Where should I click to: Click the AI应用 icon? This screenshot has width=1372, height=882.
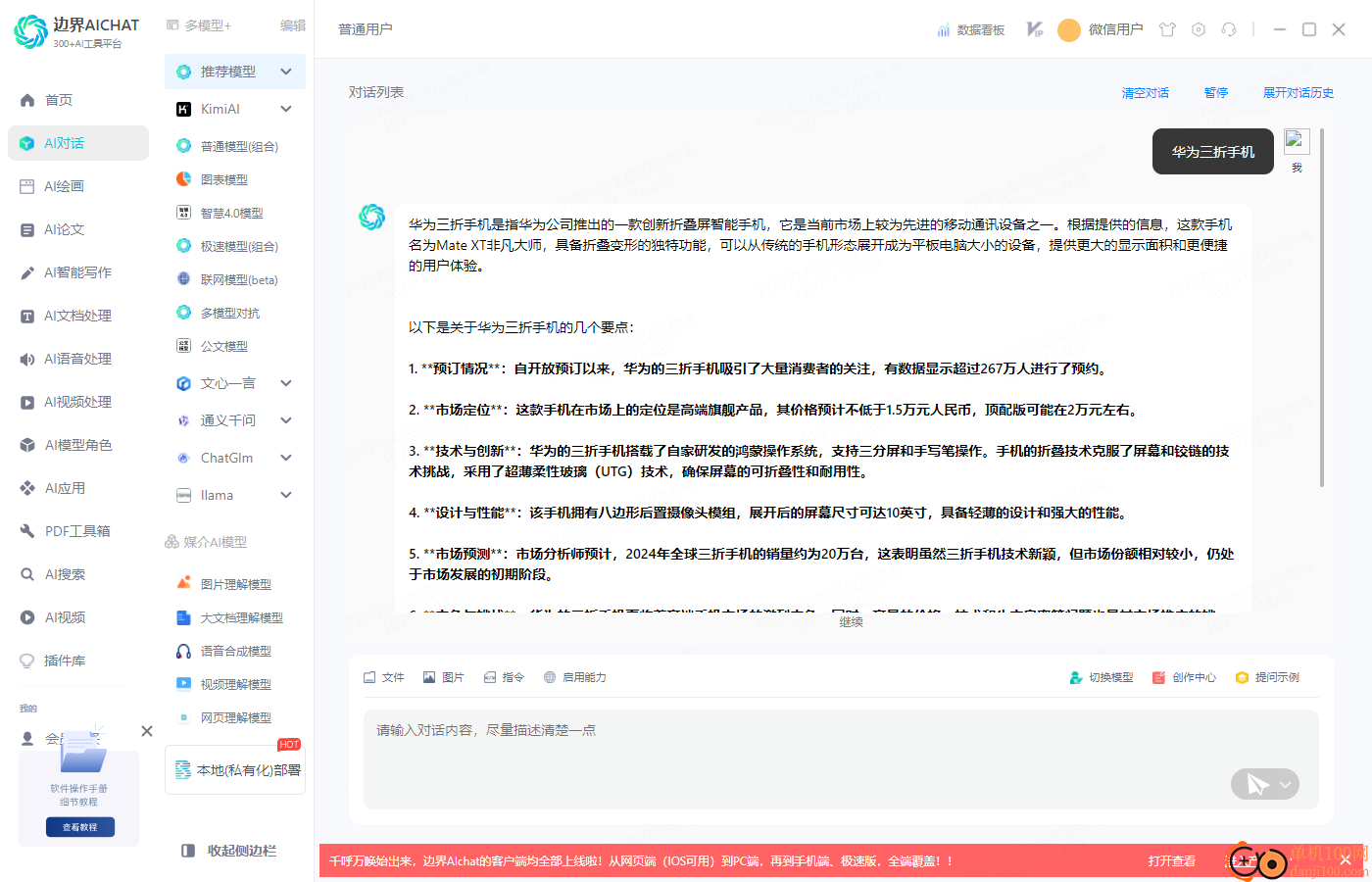click(x=27, y=488)
